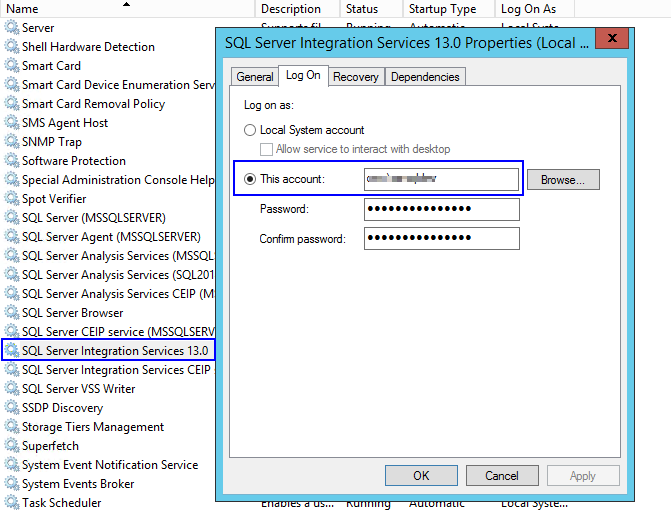Select the SQL Server Browser service row
The width and height of the screenshot is (671, 512).
pyautogui.click(x=109, y=313)
